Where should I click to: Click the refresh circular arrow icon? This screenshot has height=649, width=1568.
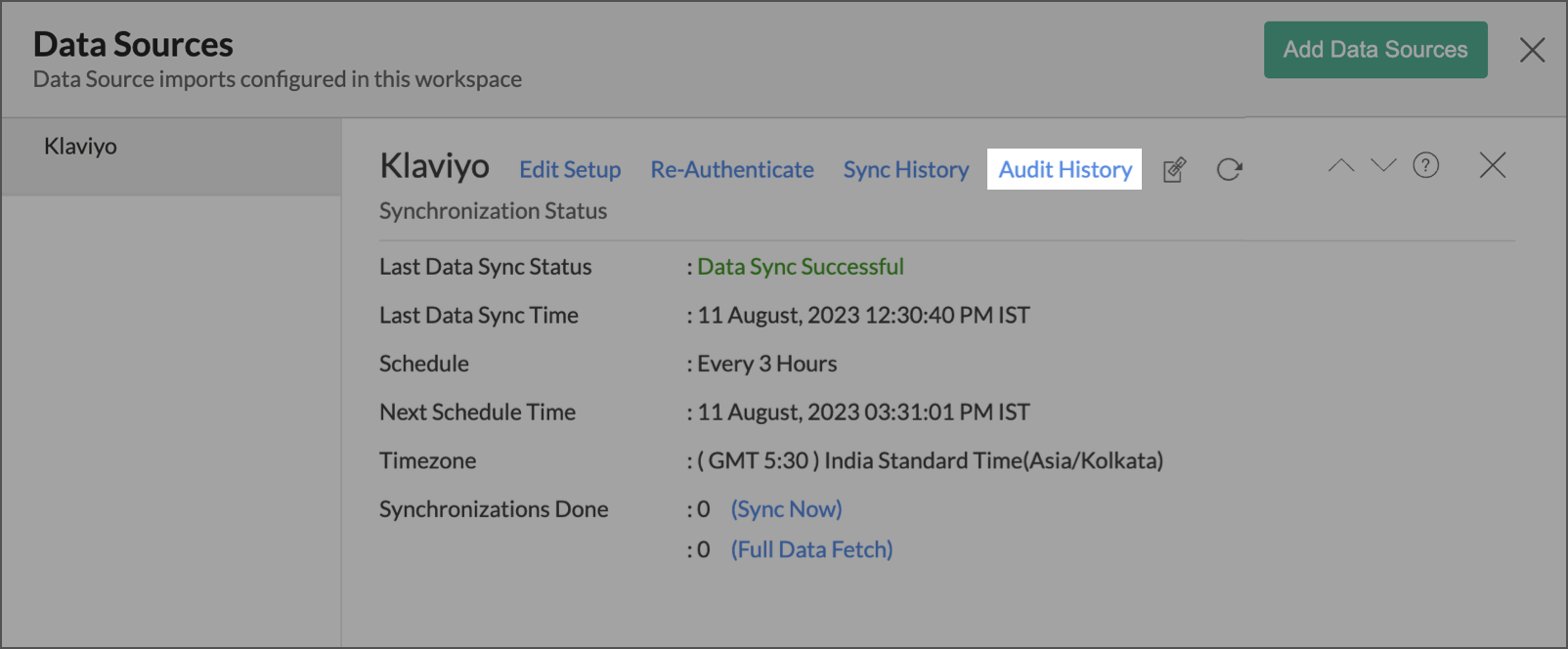coord(1229,169)
